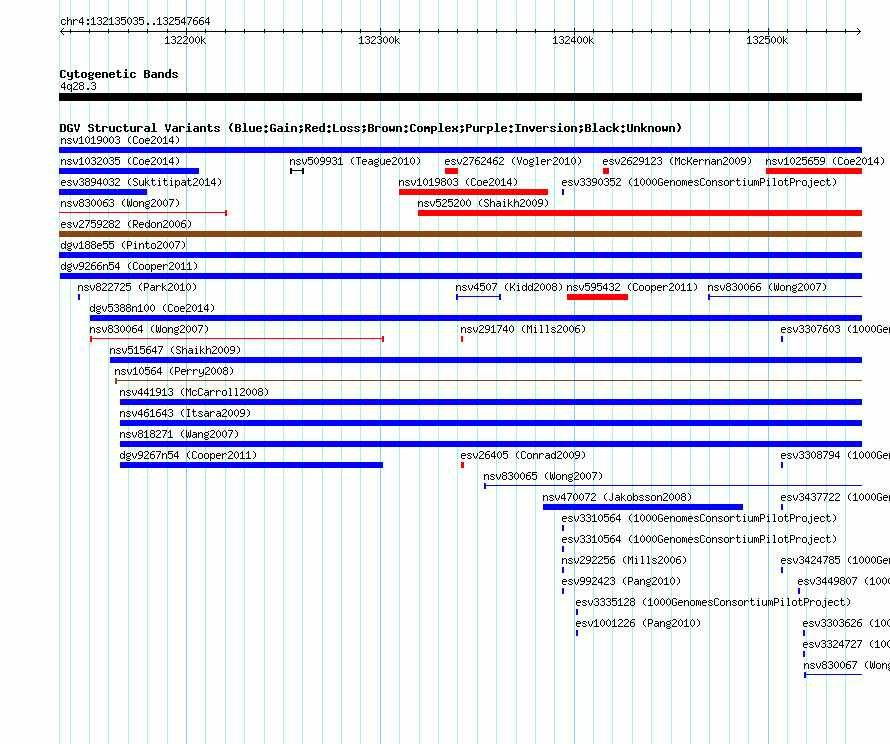Click the esv992423 (Pang2010) label
Image resolution: width=890 pixels, height=744 pixels.
coord(621,581)
